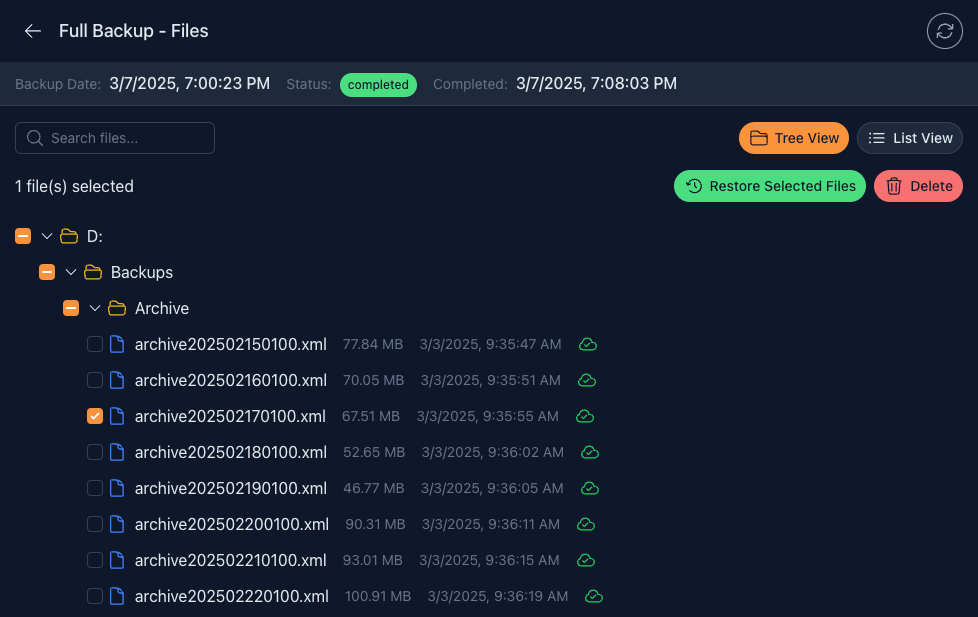Click cloud status icon for archive202502190100.xml
The width and height of the screenshot is (978, 617).
(x=590, y=488)
